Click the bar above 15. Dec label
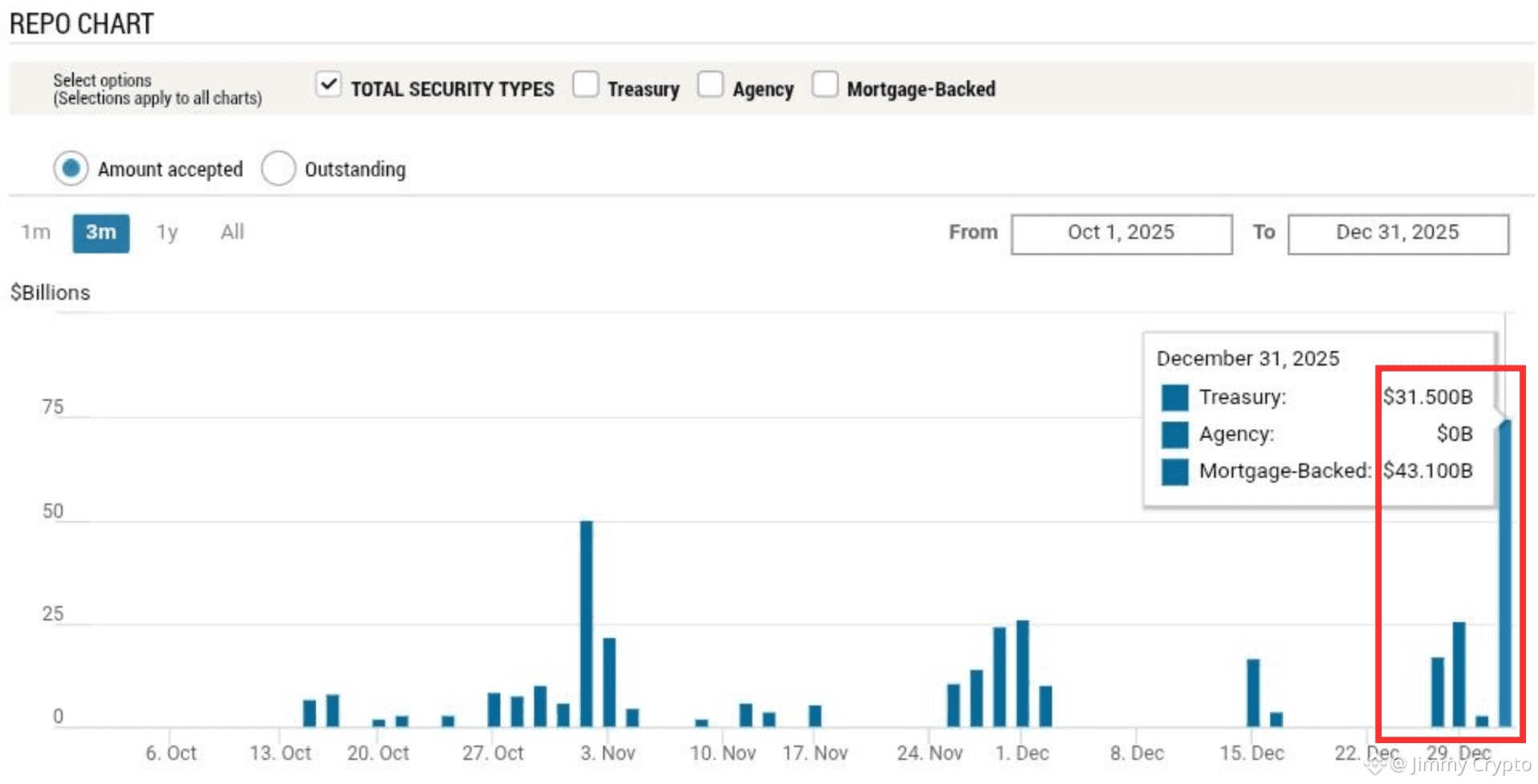The width and height of the screenshot is (1538, 784). click(1253, 693)
